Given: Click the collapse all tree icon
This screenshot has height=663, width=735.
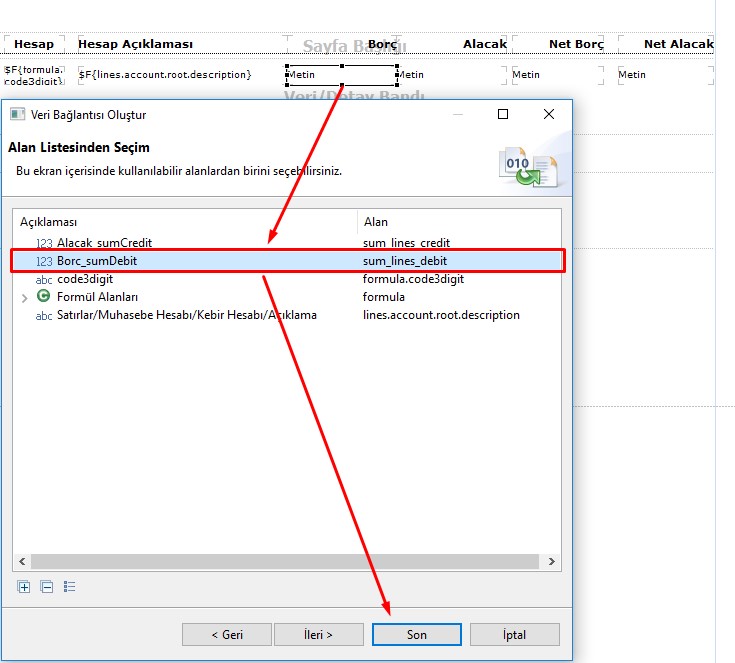Looking at the screenshot, I should pyautogui.click(x=46, y=587).
